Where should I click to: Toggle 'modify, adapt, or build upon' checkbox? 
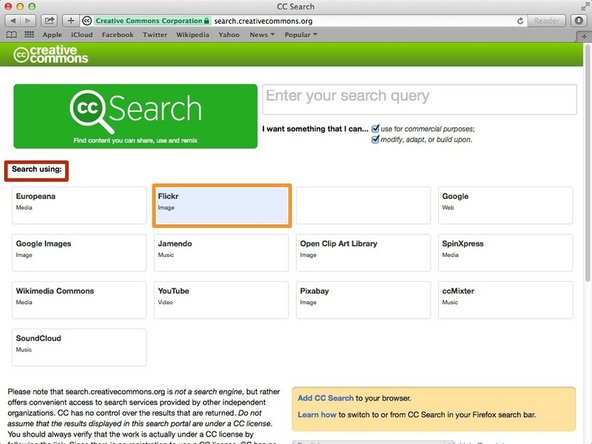[x=375, y=140]
